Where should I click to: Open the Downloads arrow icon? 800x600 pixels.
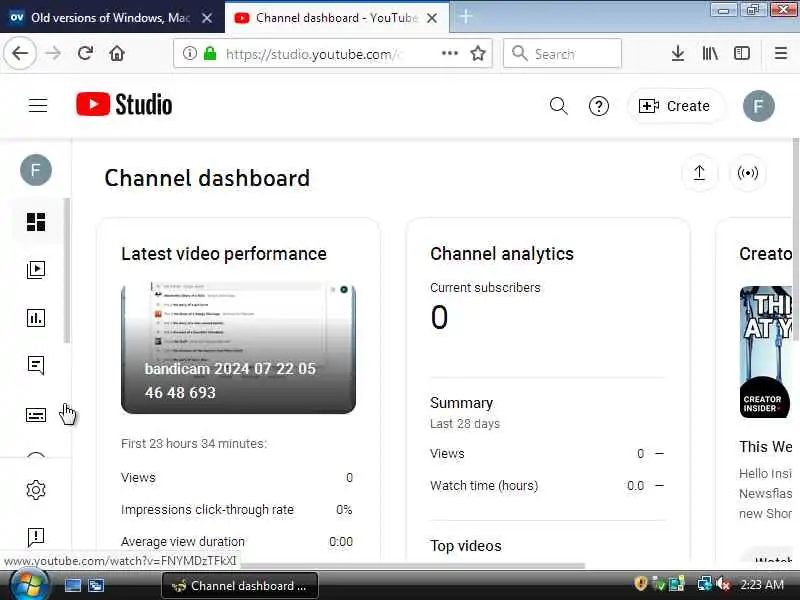[678, 53]
